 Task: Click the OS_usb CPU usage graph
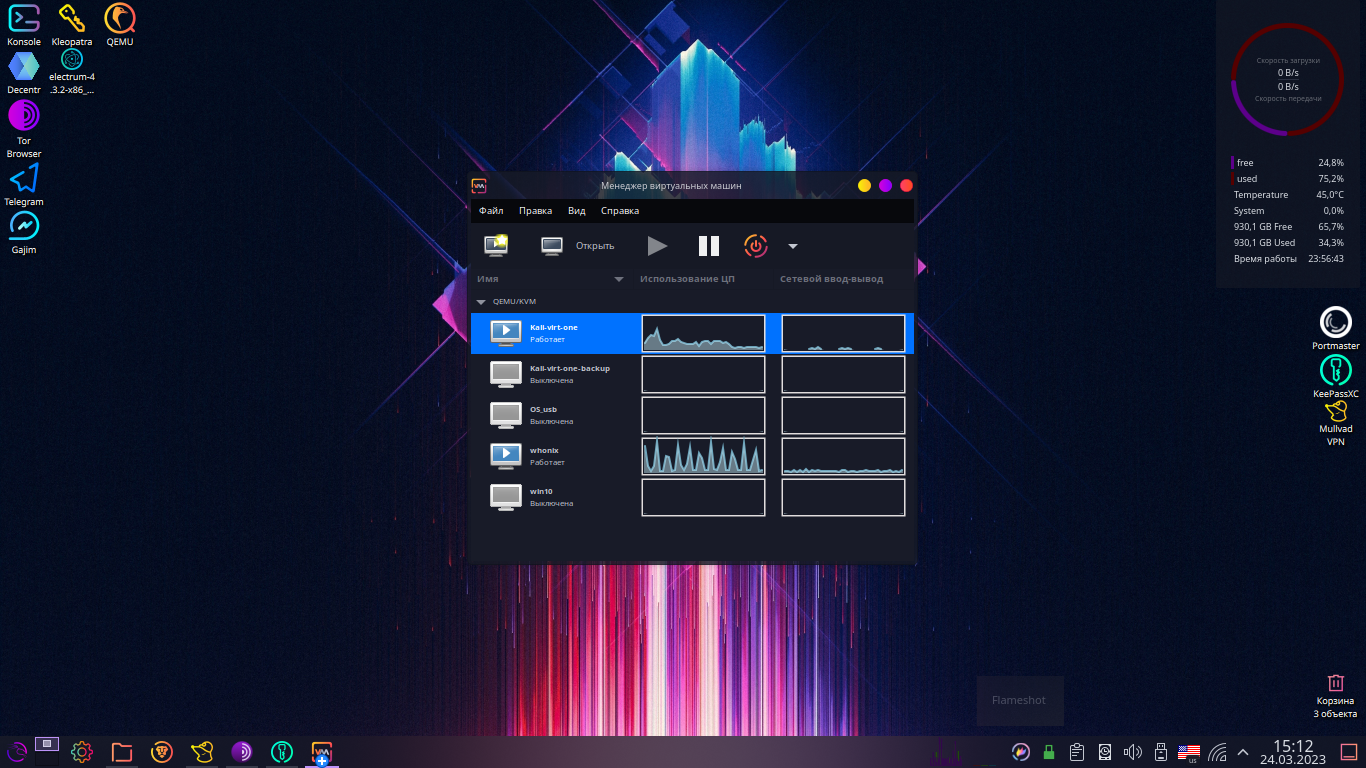tap(703, 415)
